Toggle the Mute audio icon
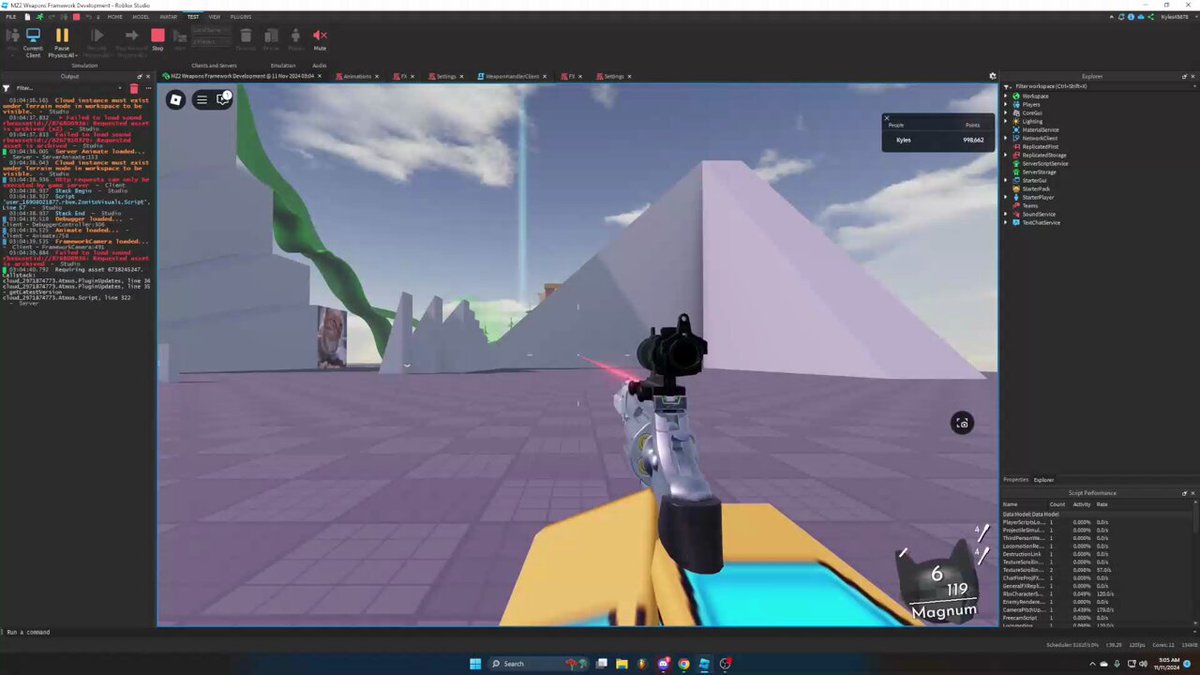The image size is (1200, 675). click(x=320, y=39)
